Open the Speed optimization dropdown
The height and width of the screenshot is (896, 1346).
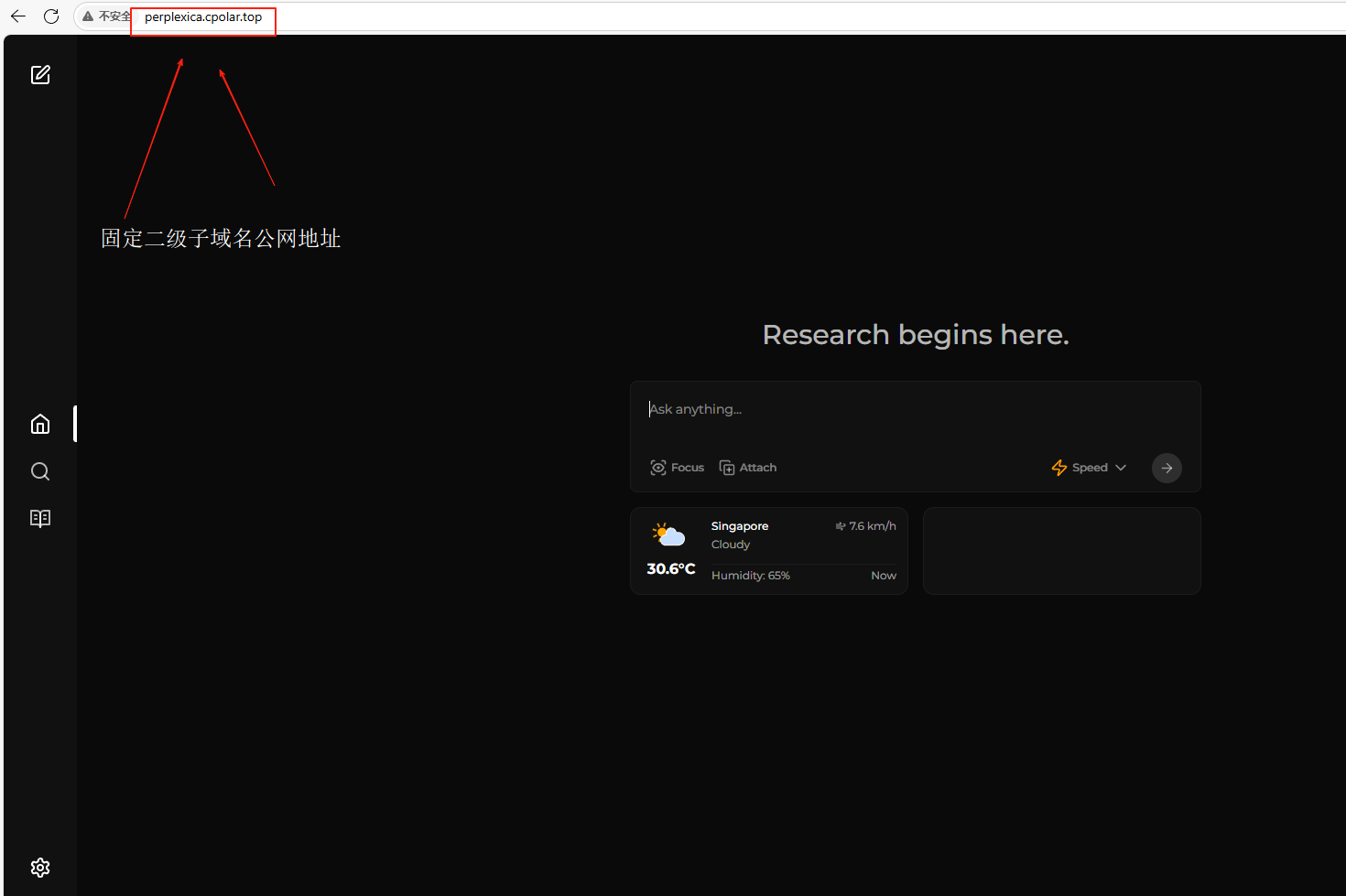pos(1080,468)
